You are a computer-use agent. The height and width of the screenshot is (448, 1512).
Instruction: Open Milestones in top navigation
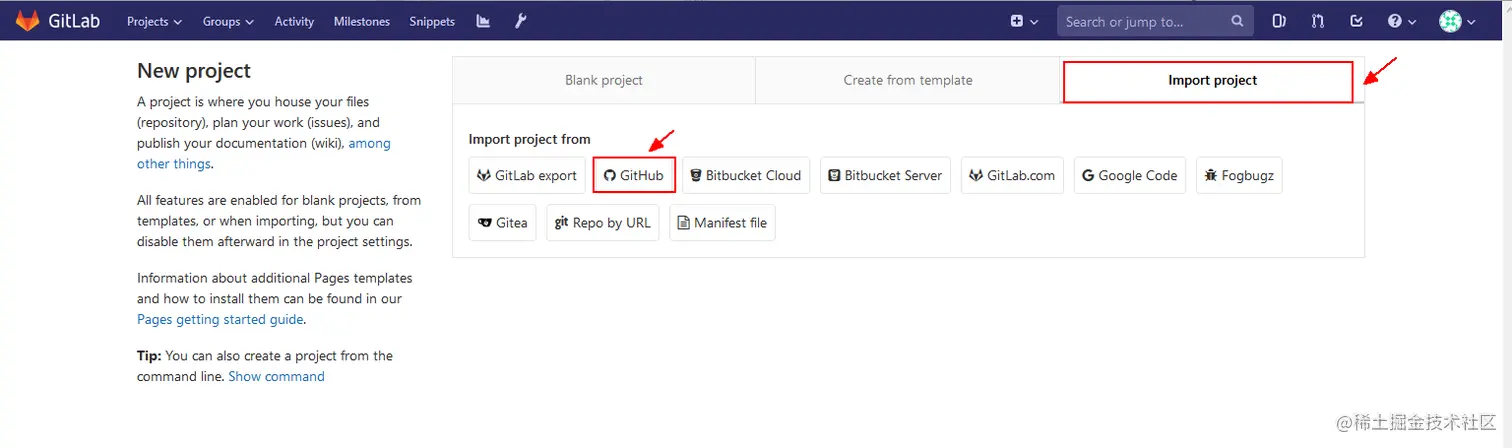click(362, 21)
